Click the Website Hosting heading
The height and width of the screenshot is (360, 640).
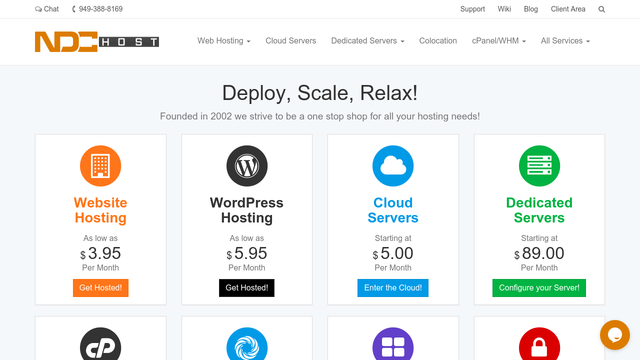click(x=100, y=210)
